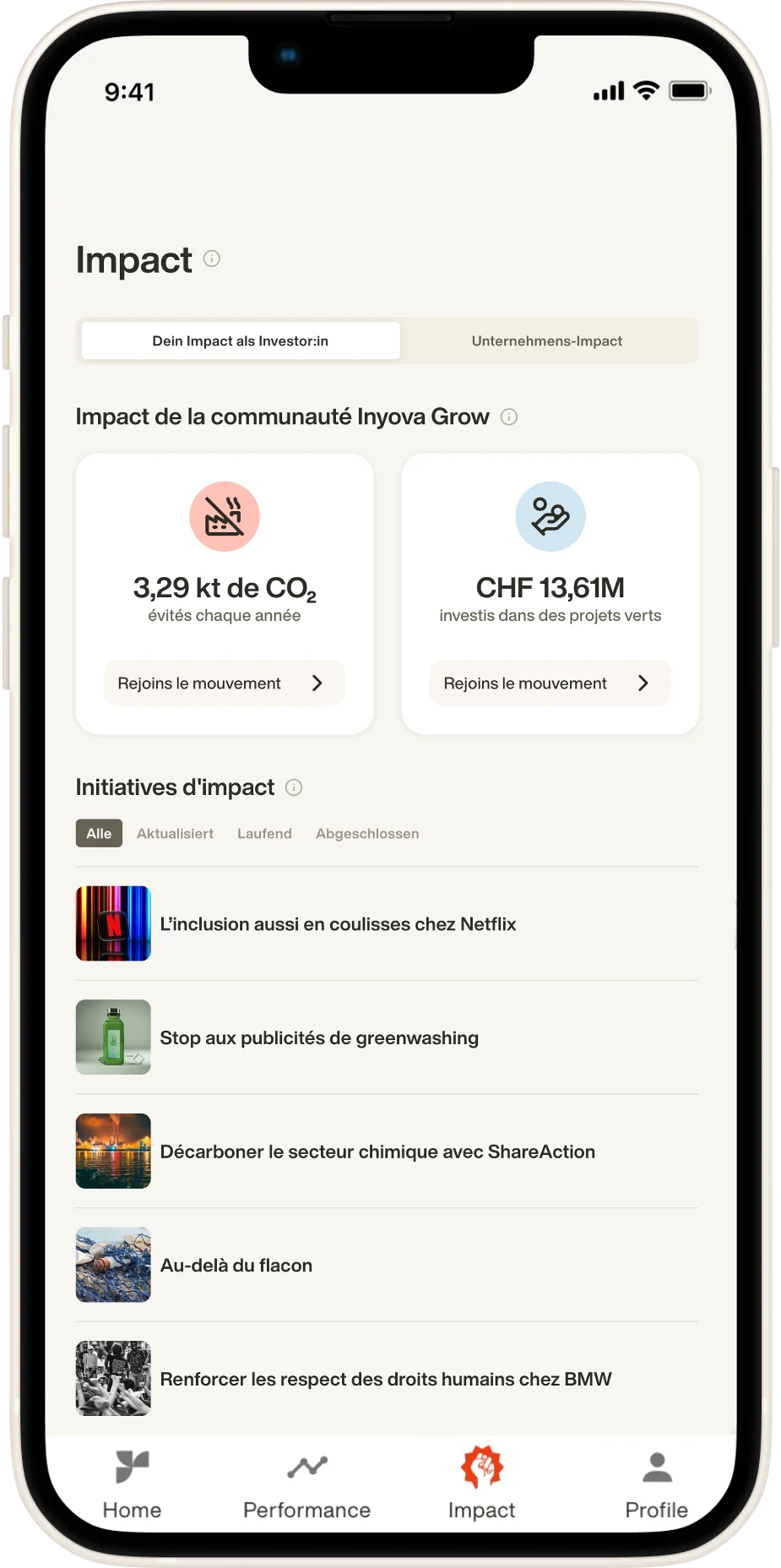The image size is (781, 1568).
Task: Tap info icon beside Inyova Grow community heading
Action: tap(509, 416)
